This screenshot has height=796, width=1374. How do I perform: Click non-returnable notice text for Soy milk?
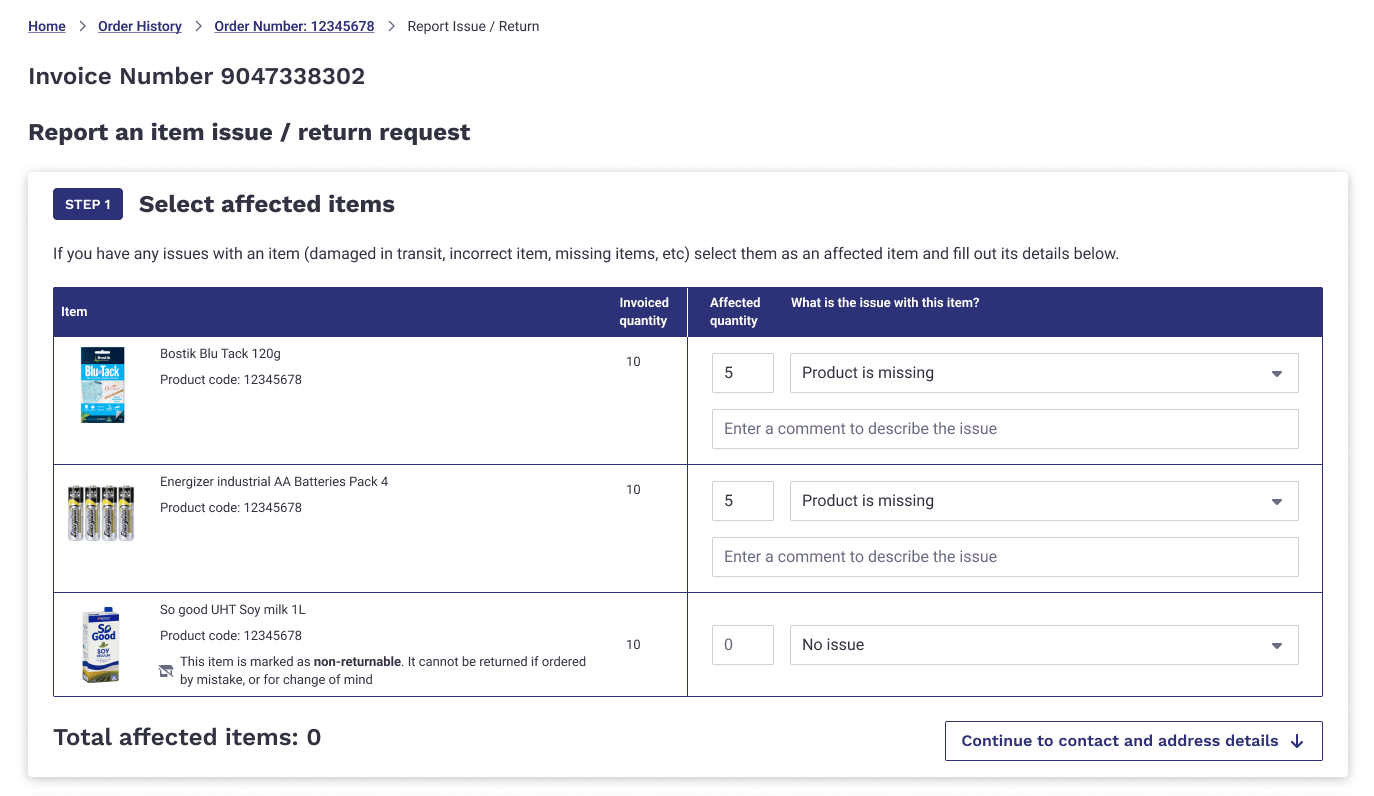pos(383,671)
